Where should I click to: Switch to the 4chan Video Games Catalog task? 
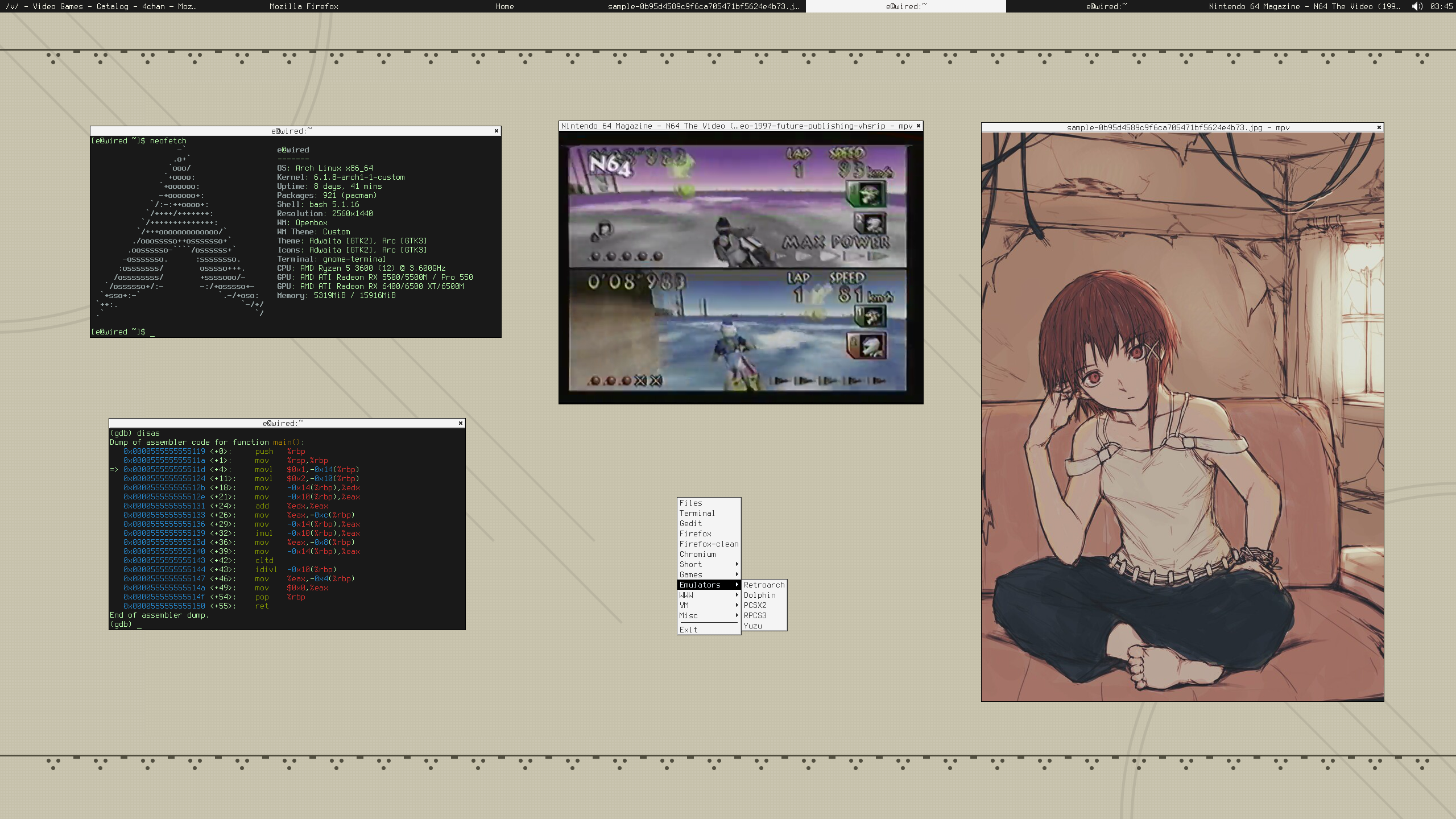[x=101, y=6]
